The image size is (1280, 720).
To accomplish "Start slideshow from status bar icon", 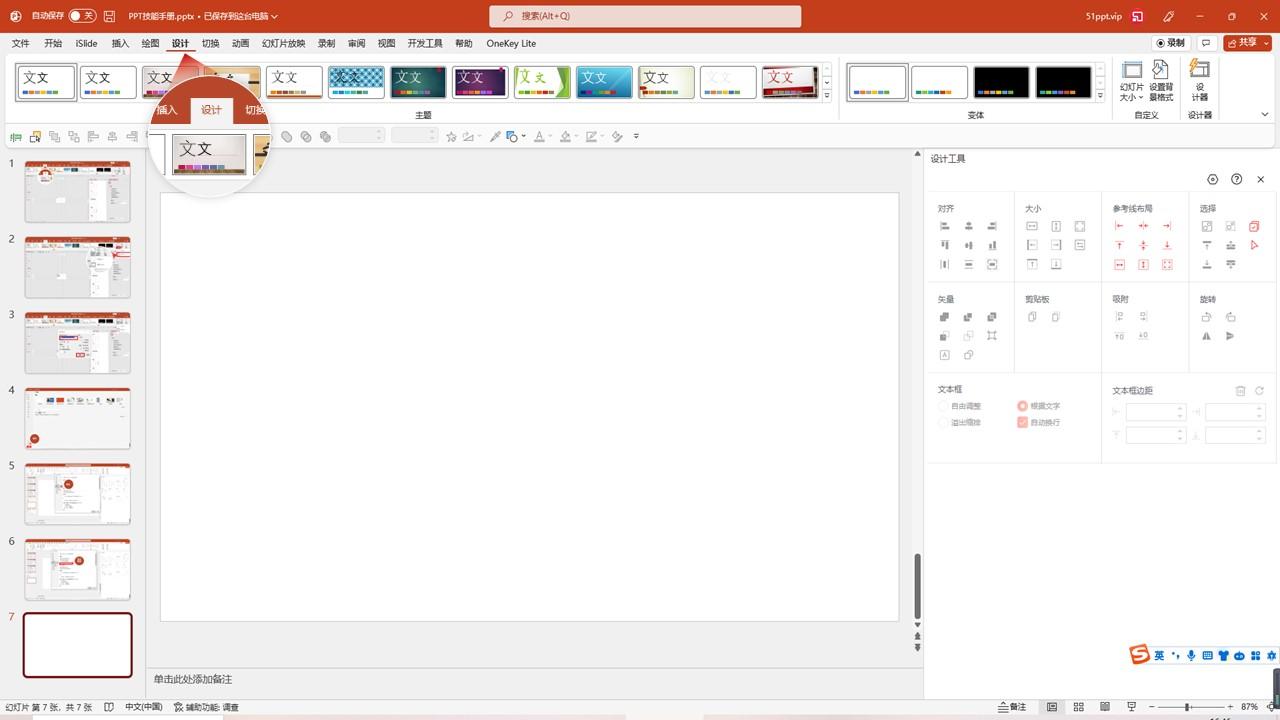I will click(1131, 707).
